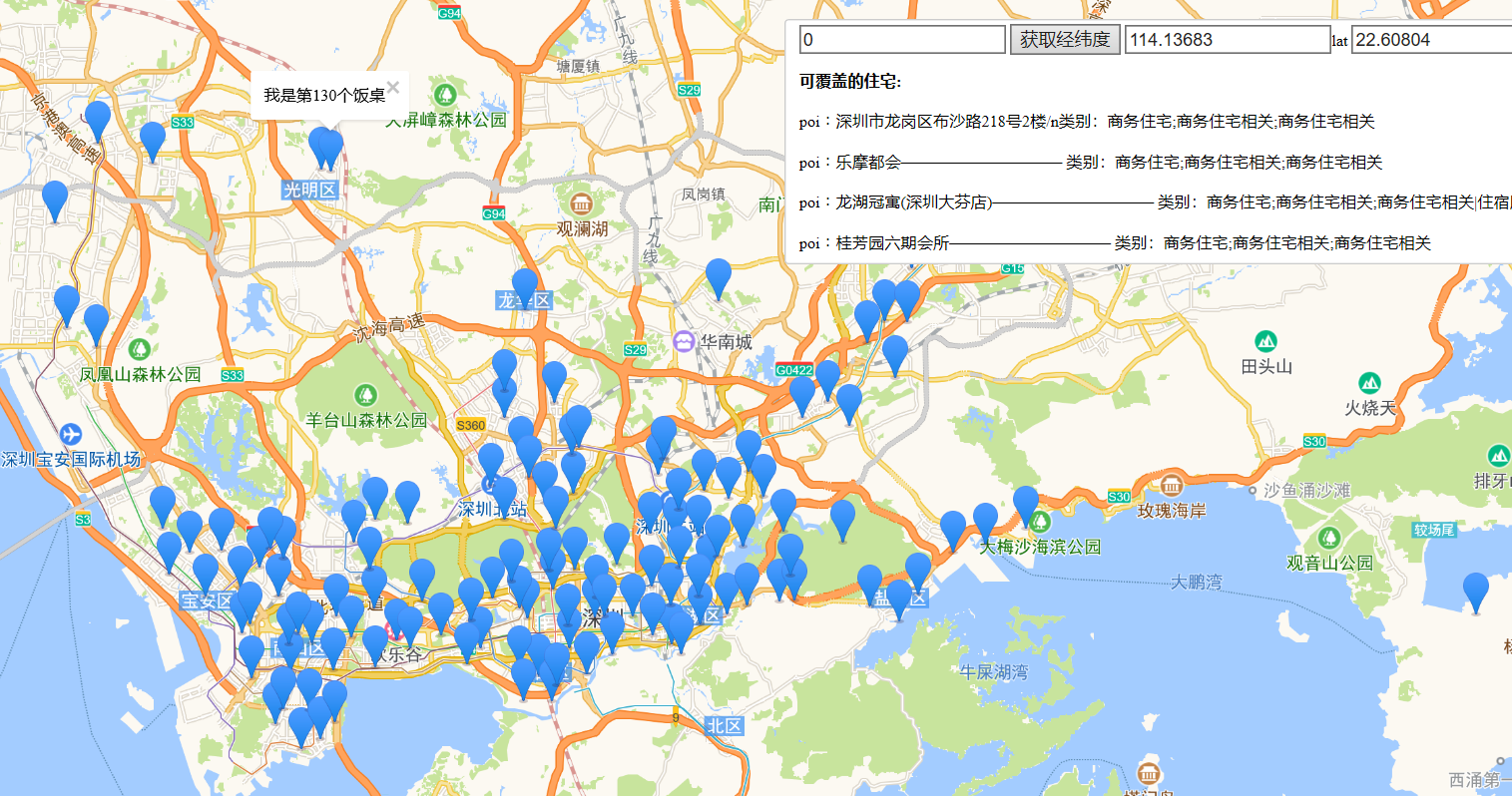Close the '我是第130个饭桌' info popup

point(393,88)
